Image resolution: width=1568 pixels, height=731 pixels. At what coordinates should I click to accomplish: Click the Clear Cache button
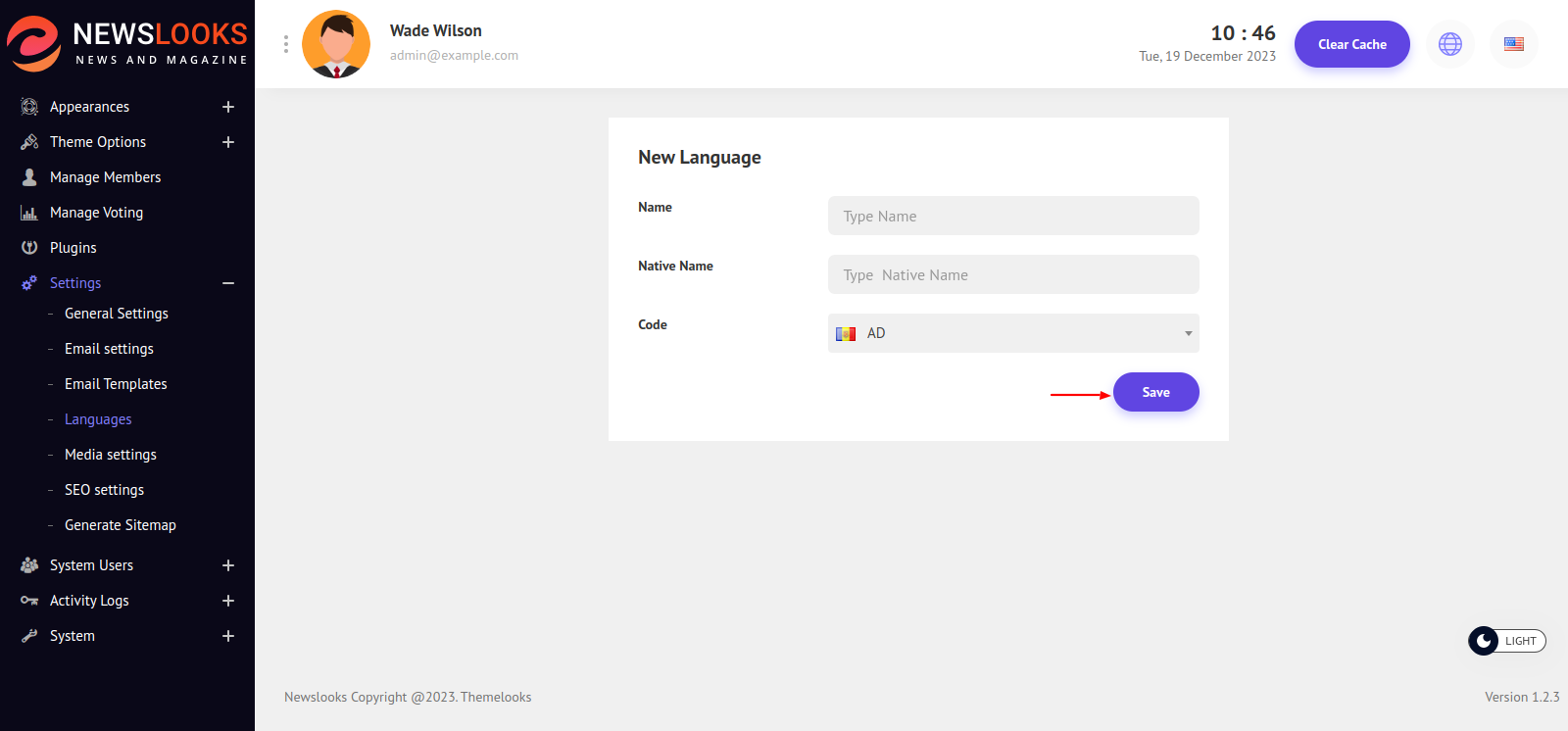click(1351, 44)
